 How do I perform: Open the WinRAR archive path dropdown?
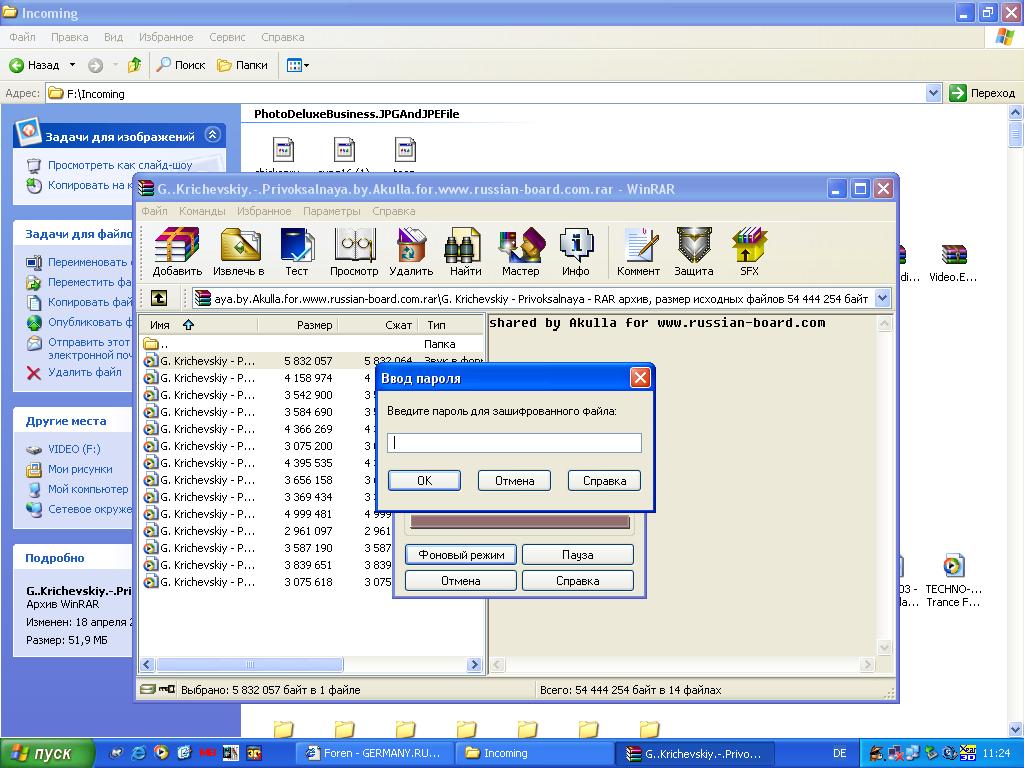click(x=882, y=298)
